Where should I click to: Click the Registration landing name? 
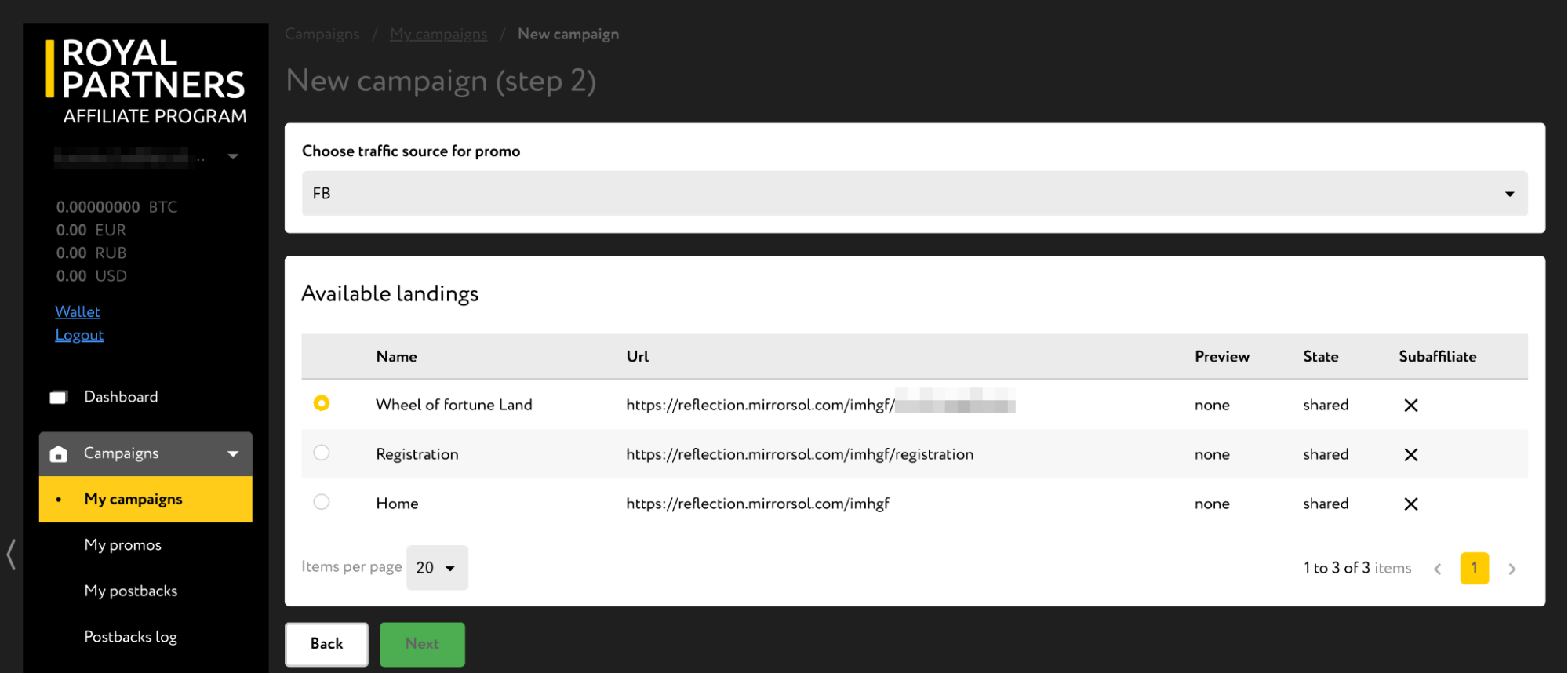(x=417, y=454)
